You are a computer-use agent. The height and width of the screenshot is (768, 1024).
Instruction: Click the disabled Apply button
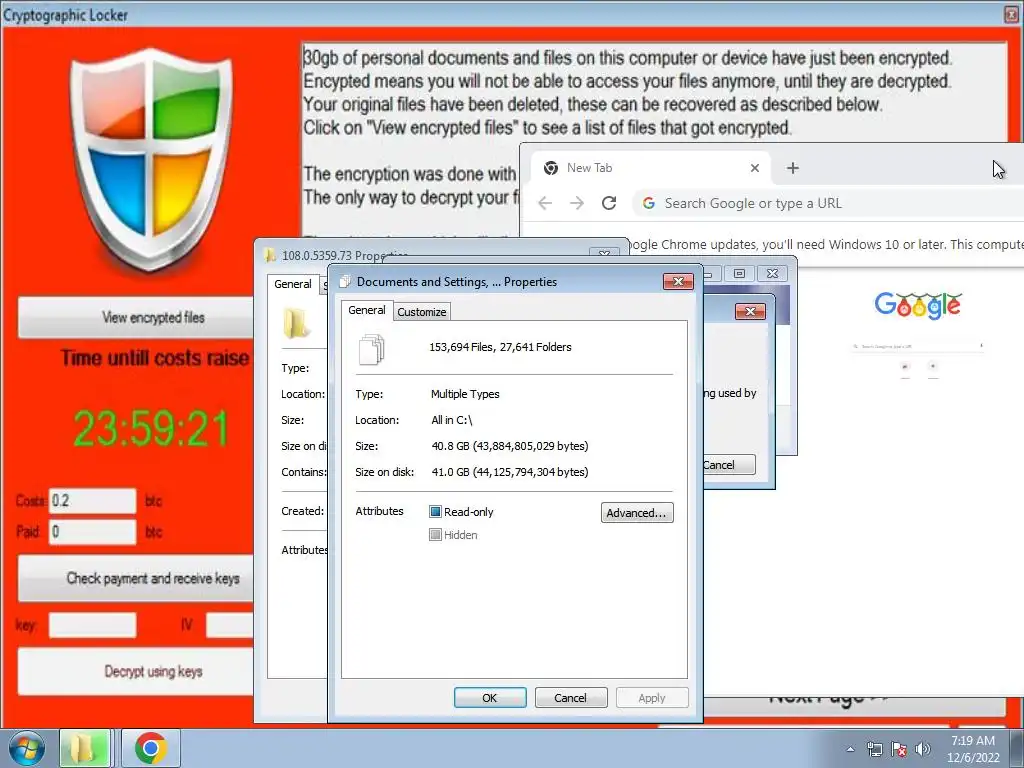pos(652,697)
